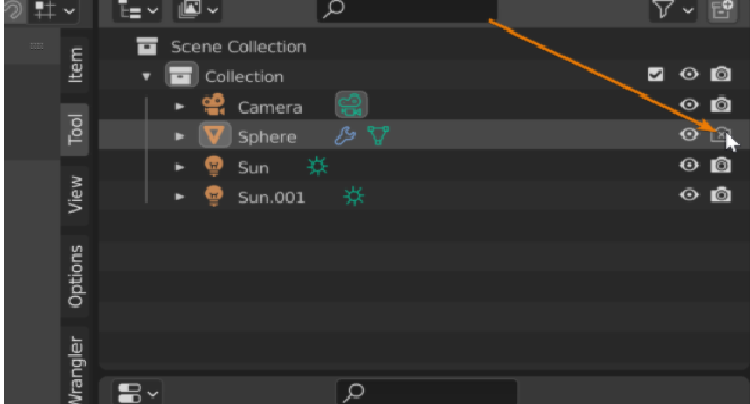The width and height of the screenshot is (750, 404).
Task: Switch to the Tool sidebar tab
Action: tap(76, 131)
